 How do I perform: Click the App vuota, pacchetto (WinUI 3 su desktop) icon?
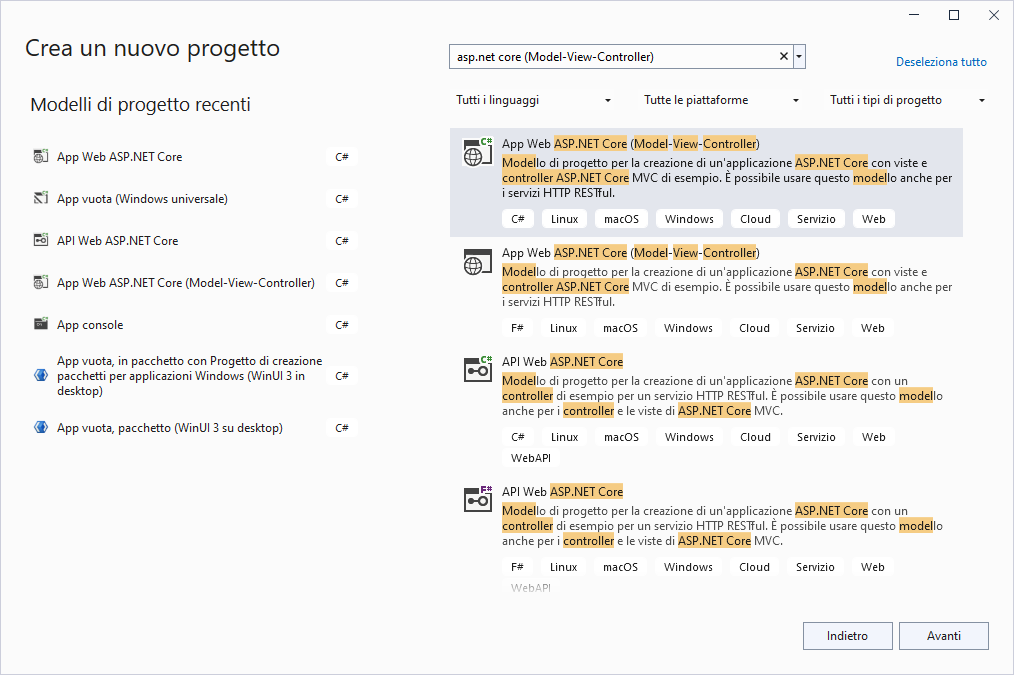pos(41,427)
